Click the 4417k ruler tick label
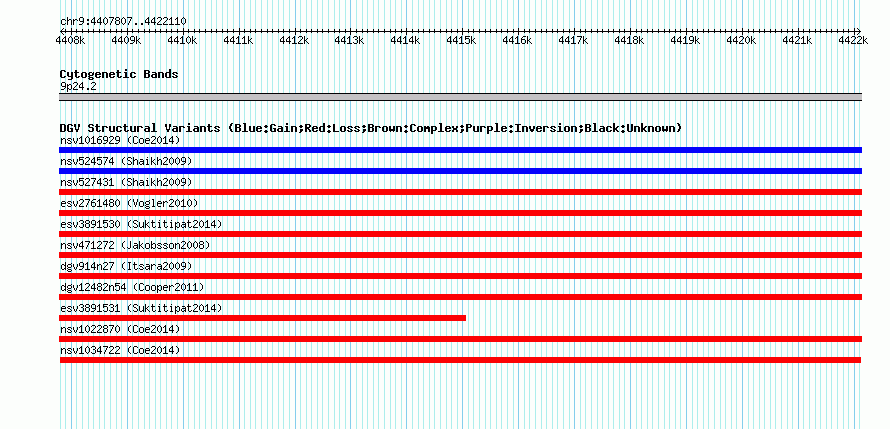The image size is (890, 429). 573,40
